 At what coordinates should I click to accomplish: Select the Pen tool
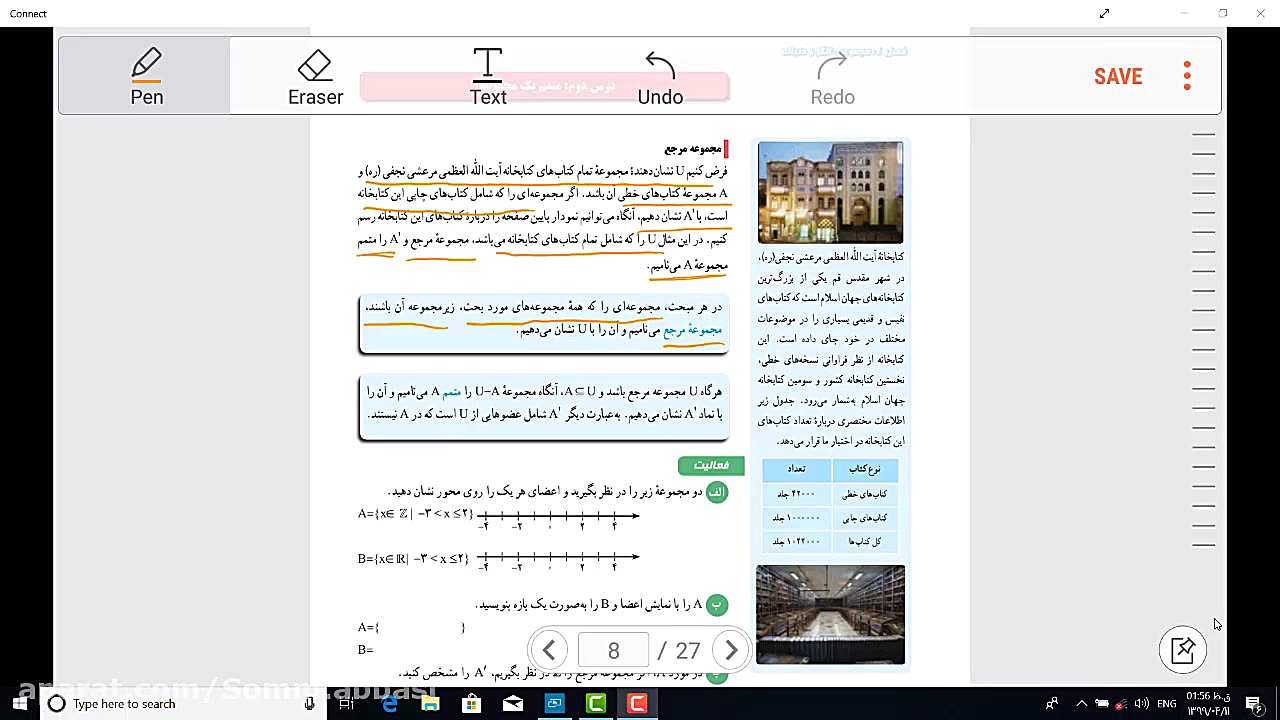(146, 75)
